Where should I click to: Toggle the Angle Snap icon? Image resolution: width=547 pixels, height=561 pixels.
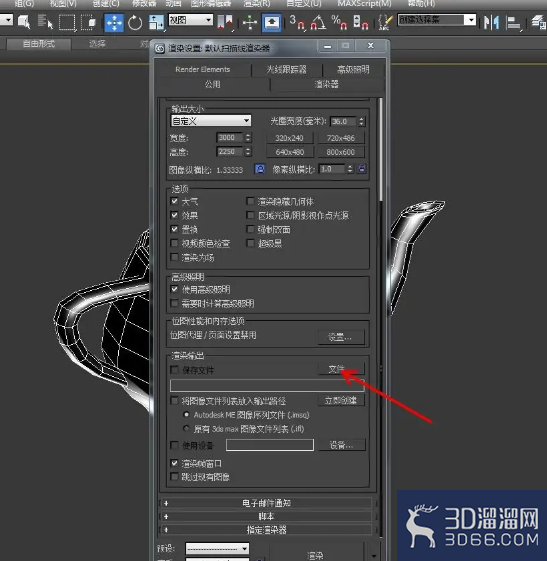point(318,23)
